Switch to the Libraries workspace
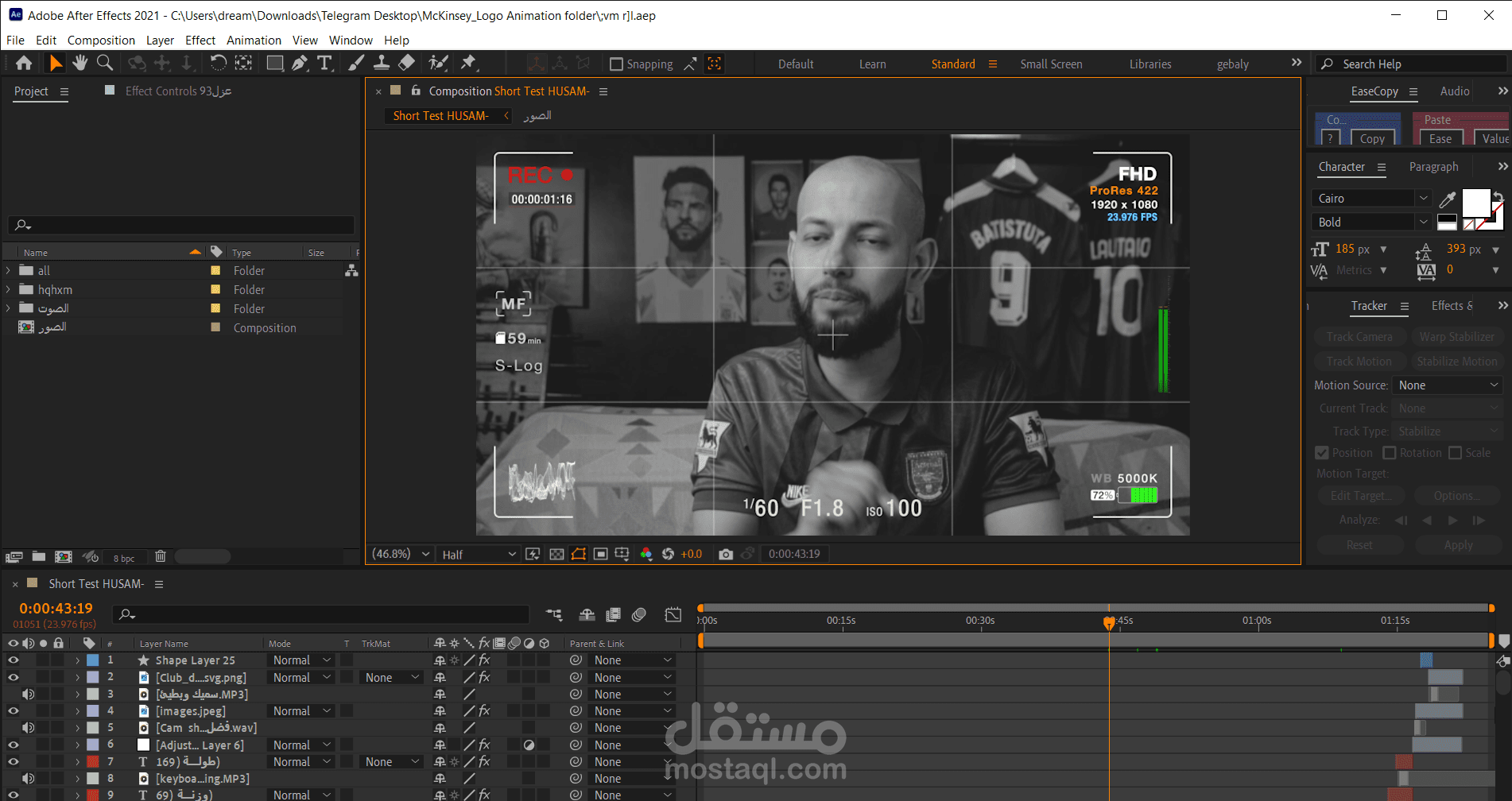 1150,64
